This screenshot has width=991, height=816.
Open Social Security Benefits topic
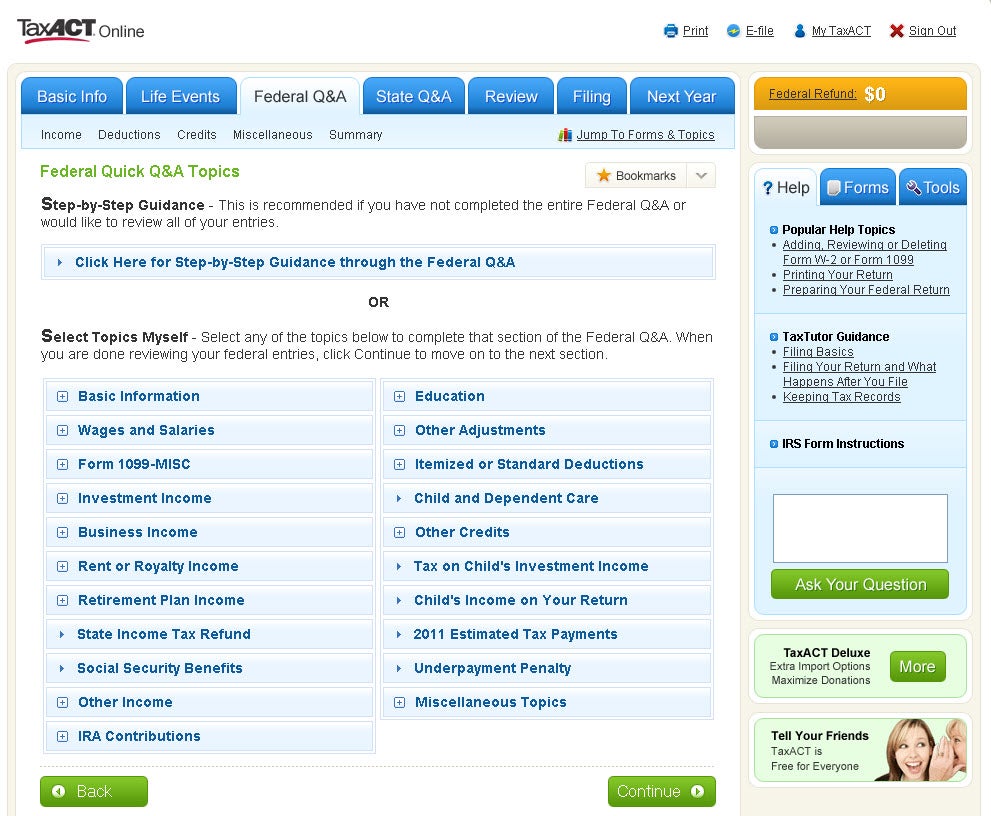[209, 669]
